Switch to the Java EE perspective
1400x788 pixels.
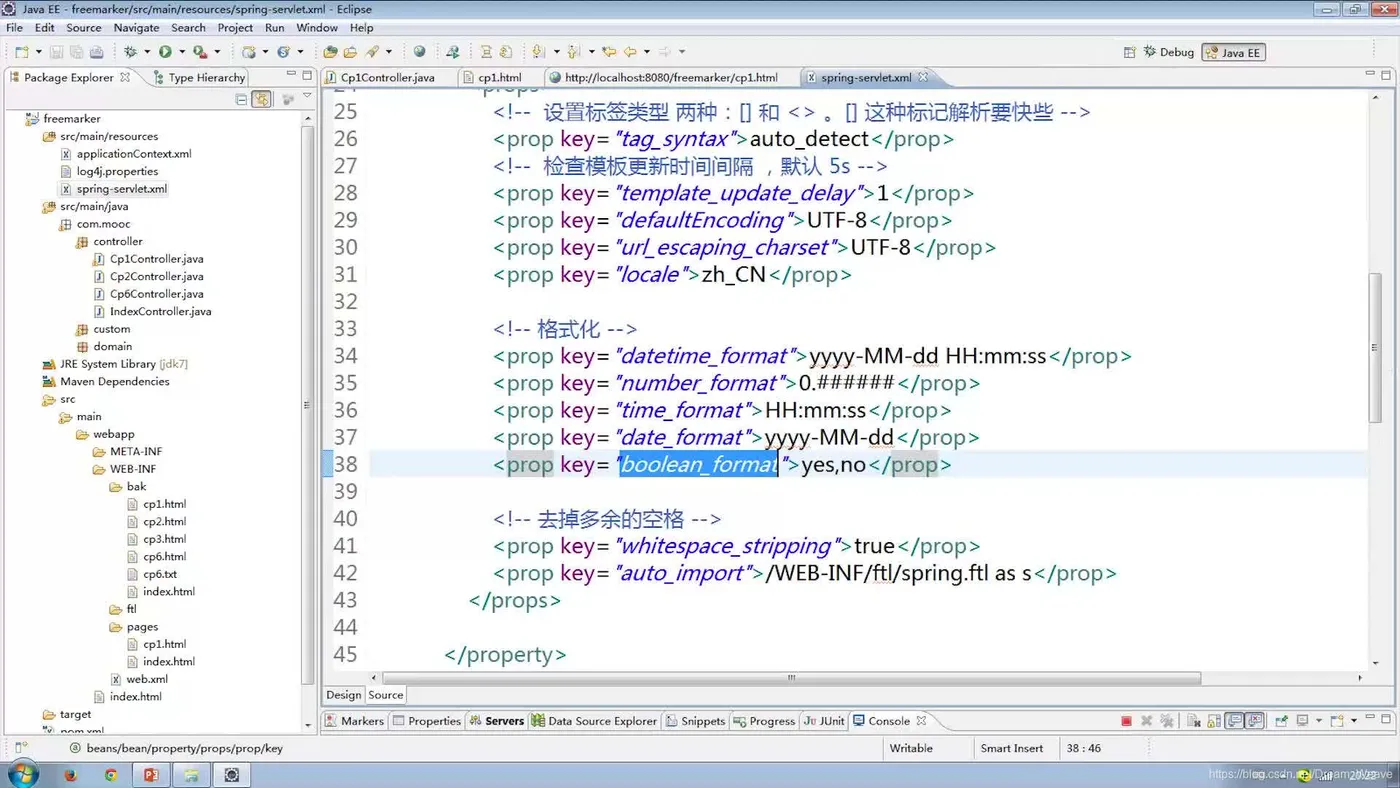pyautogui.click(x=1233, y=52)
